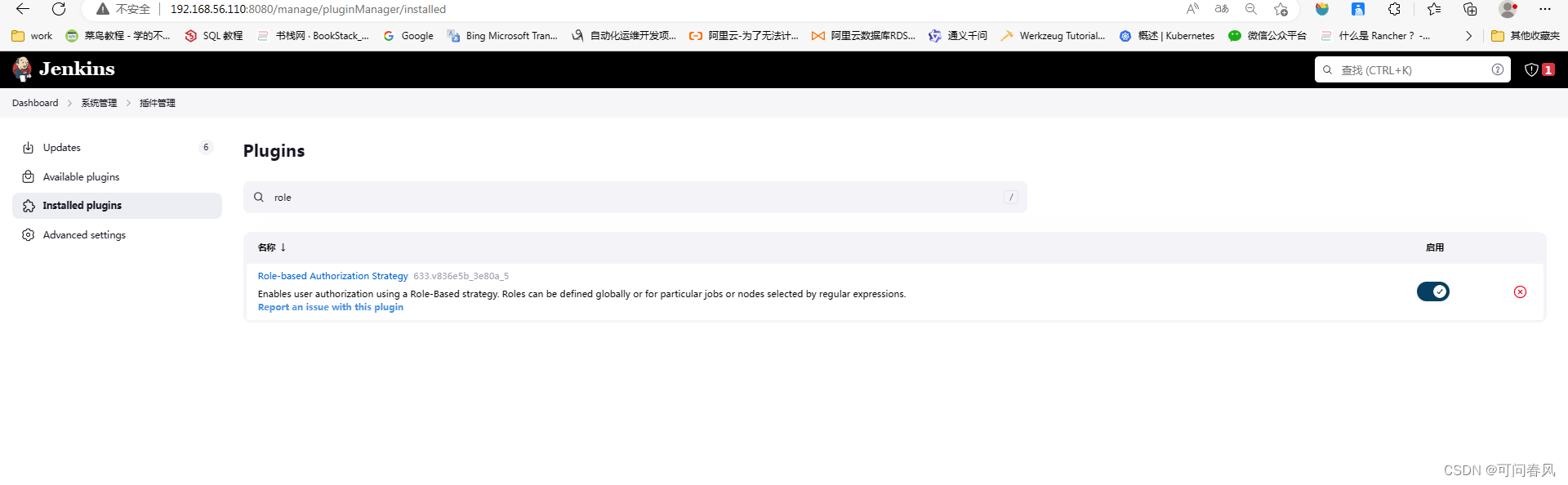
Task: Click the zoom out magnifier icon
Action: [x=1251, y=9]
